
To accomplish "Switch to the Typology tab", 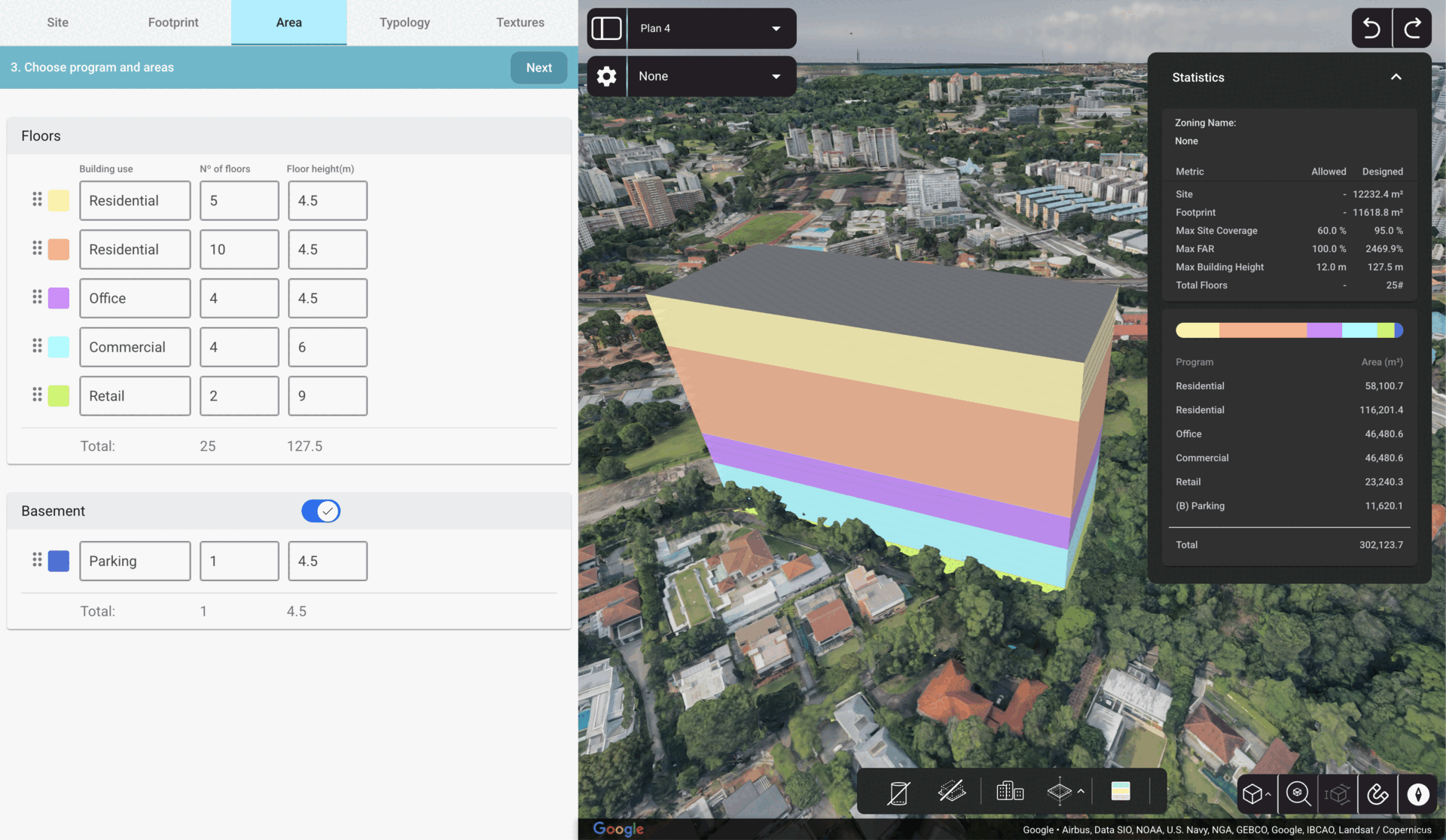I will click(404, 23).
